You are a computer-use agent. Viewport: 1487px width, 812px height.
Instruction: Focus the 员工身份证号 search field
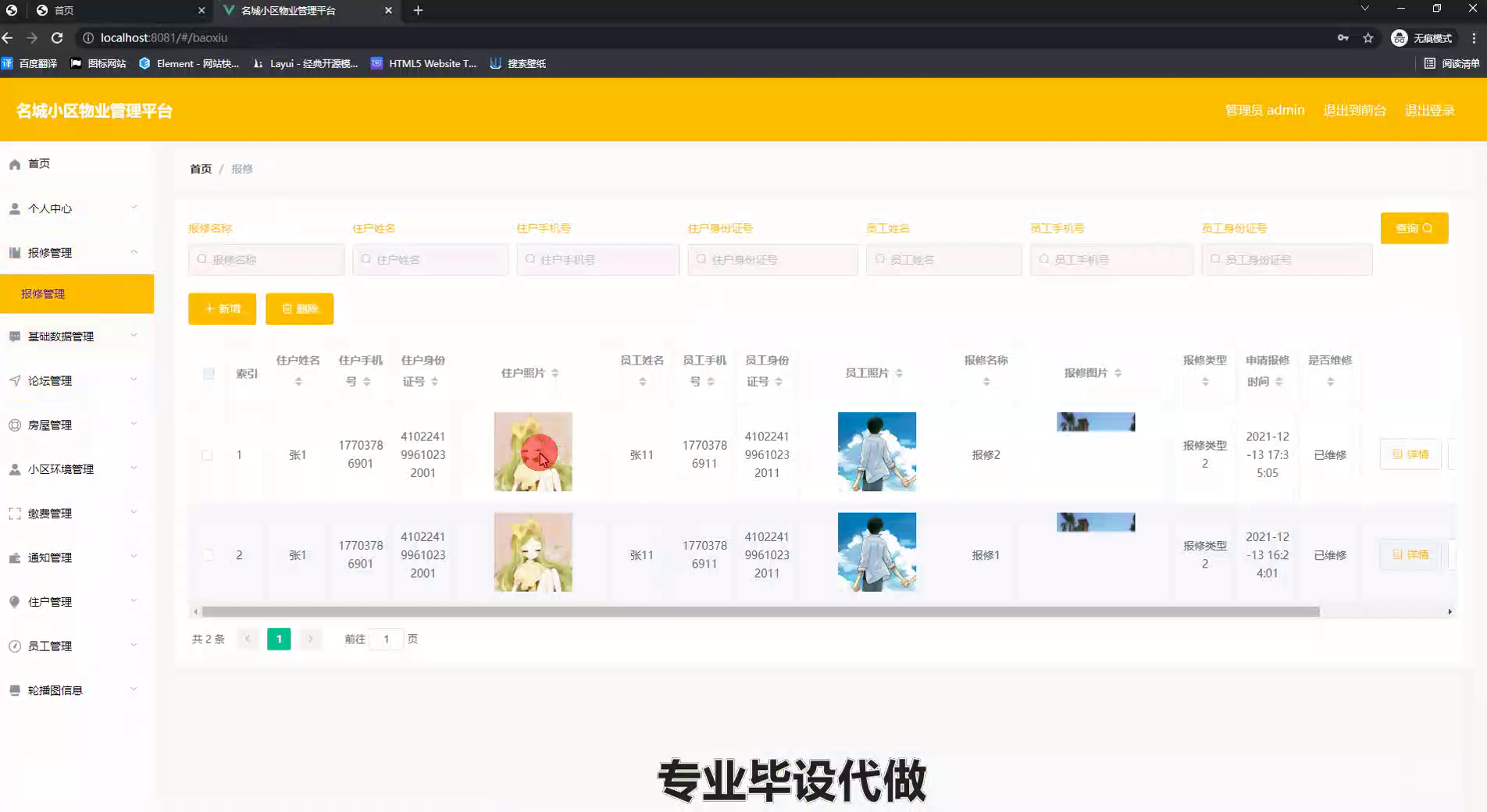pos(1286,259)
